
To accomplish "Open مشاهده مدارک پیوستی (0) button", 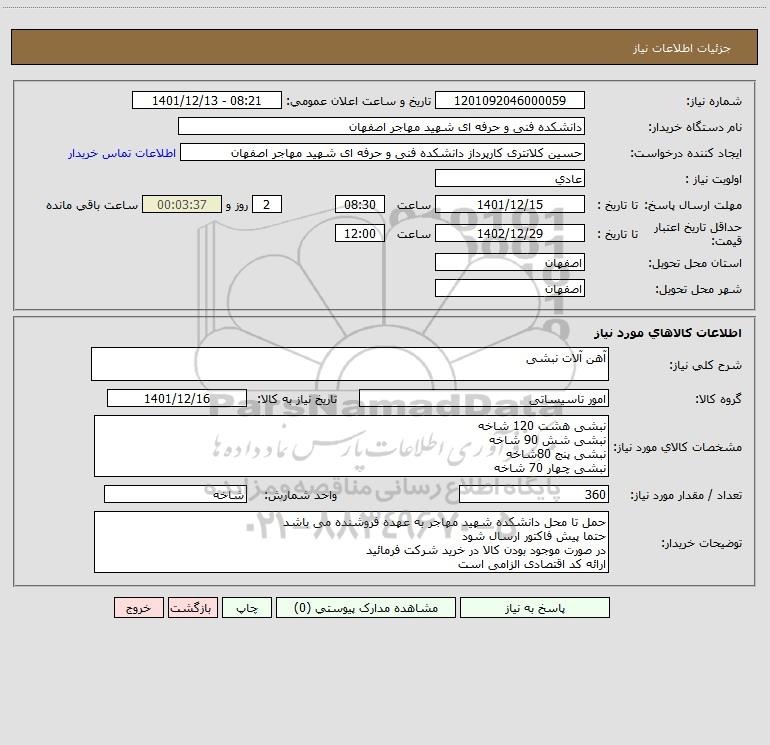I will 366,607.
